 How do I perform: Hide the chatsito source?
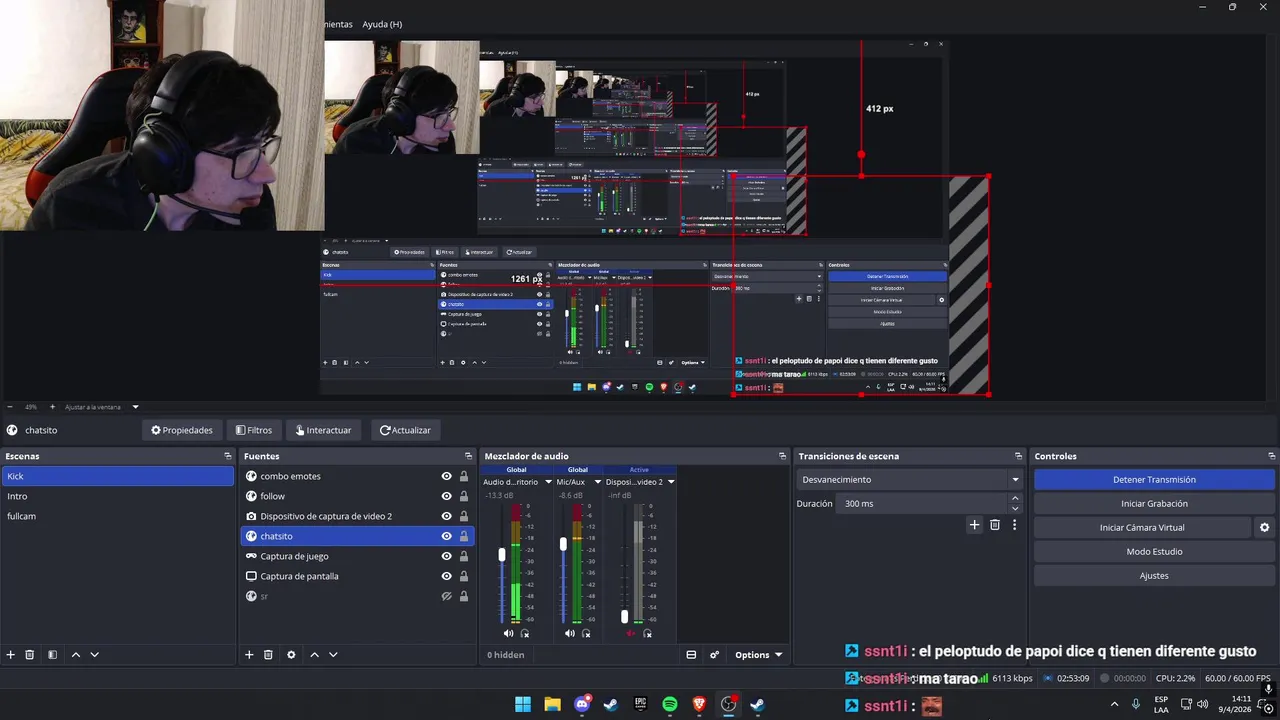pyautogui.click(x=446, y=536)
